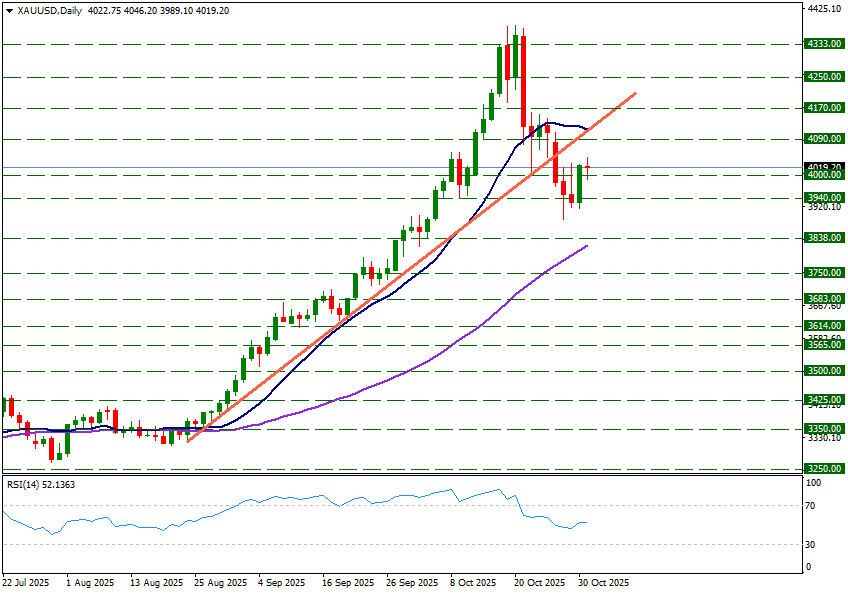Select the 3940.00 support level label
848x594 pixels.
click(824, 198)
